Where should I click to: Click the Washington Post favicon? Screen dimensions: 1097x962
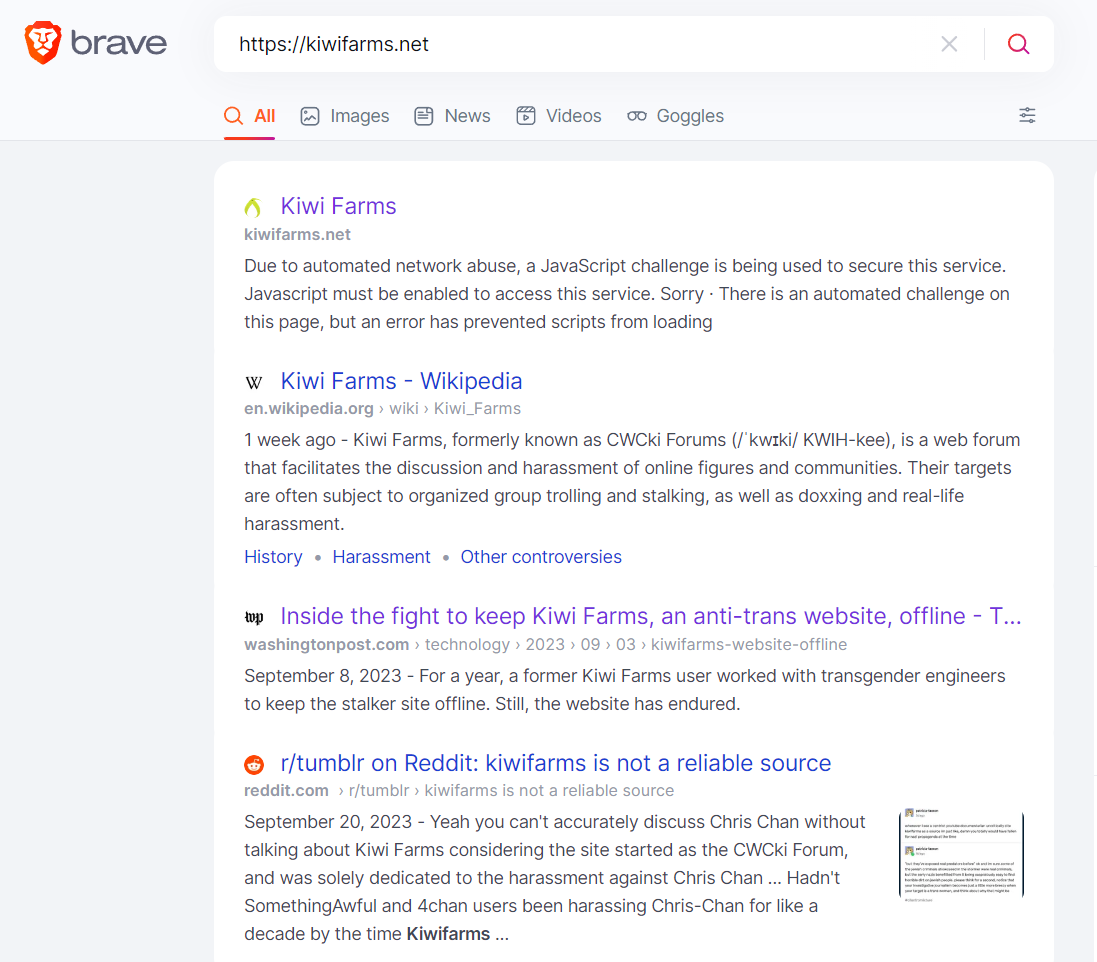[253, 617]
